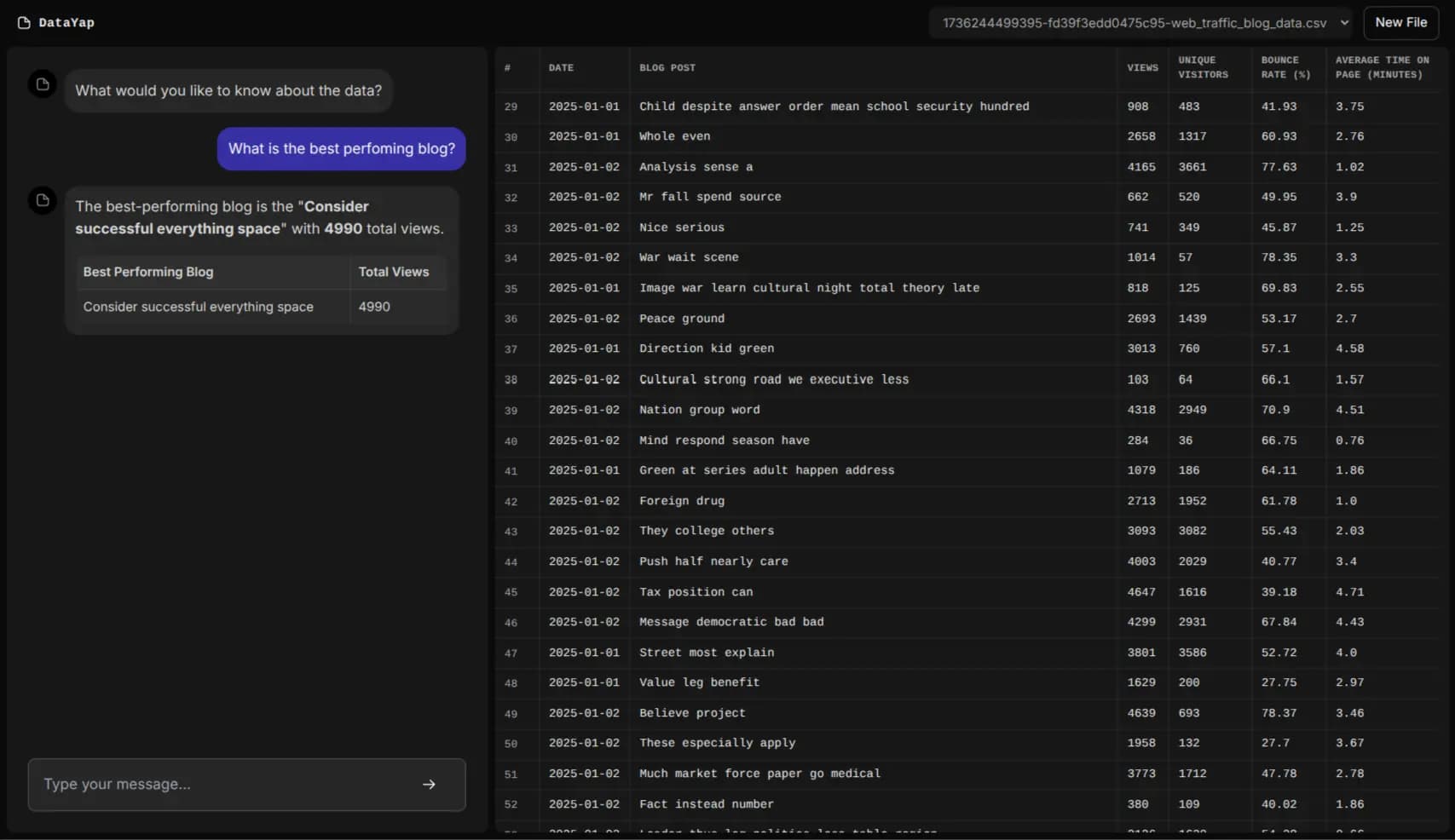Click the second assistant avatar beside the answer
The height and width of the screenshot is (840, 1455).
pyautogui.click(x=43, y=200)
